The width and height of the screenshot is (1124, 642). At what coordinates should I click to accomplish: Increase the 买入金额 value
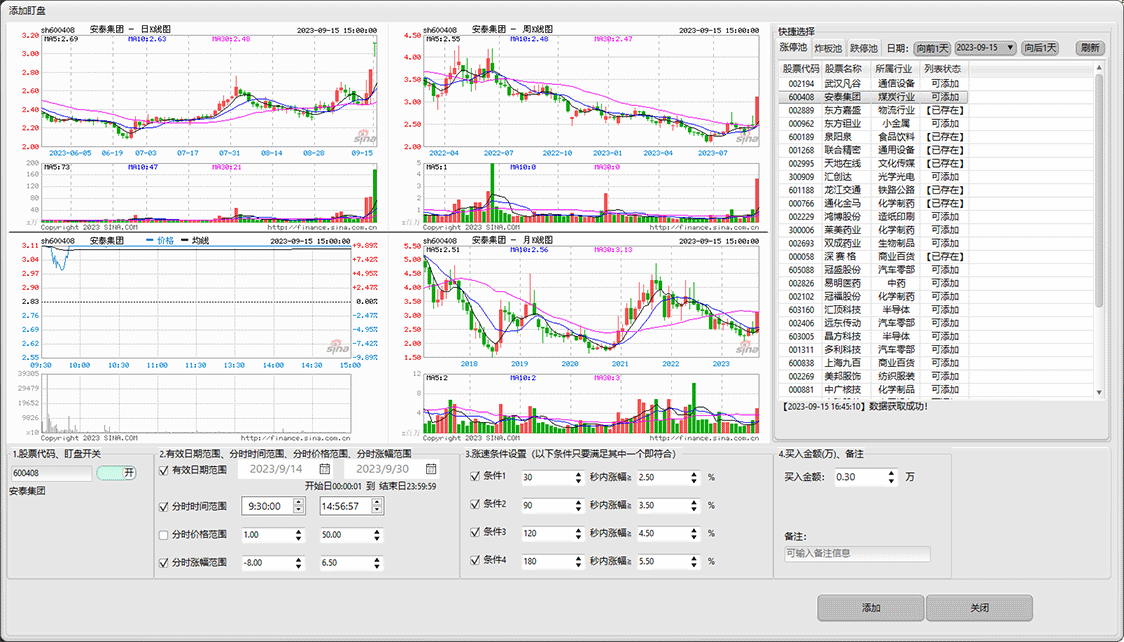point(892,474)
